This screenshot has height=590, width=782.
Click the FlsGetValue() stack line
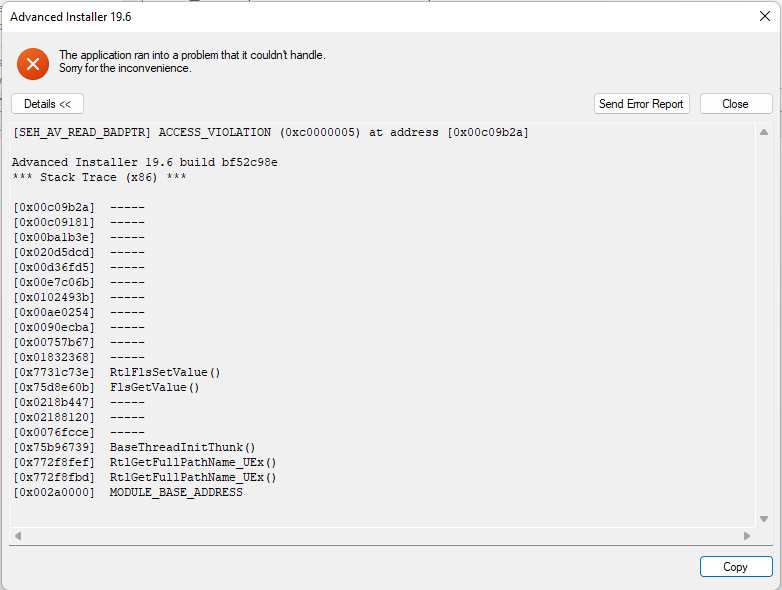coord(106,388)
